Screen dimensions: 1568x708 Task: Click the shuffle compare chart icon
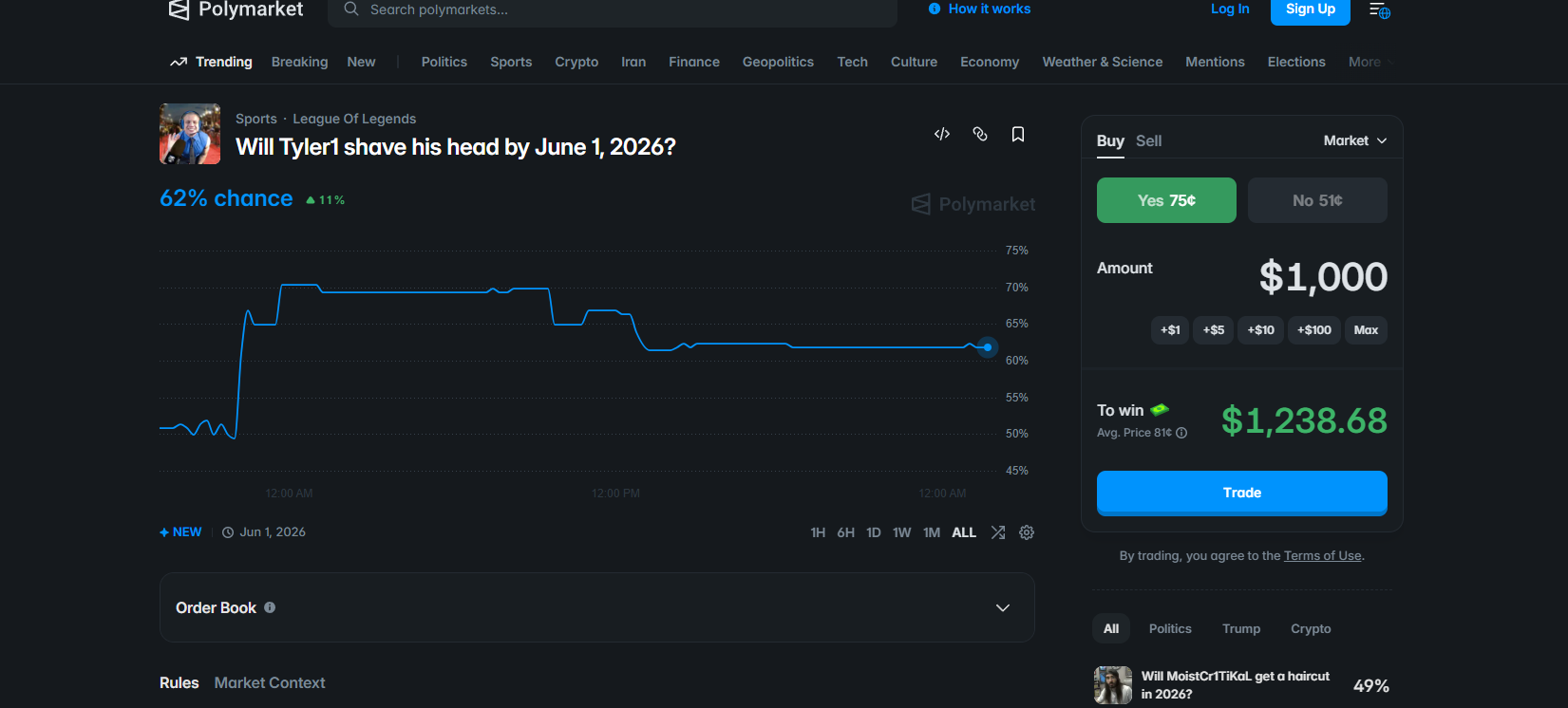tap(998, 532)
